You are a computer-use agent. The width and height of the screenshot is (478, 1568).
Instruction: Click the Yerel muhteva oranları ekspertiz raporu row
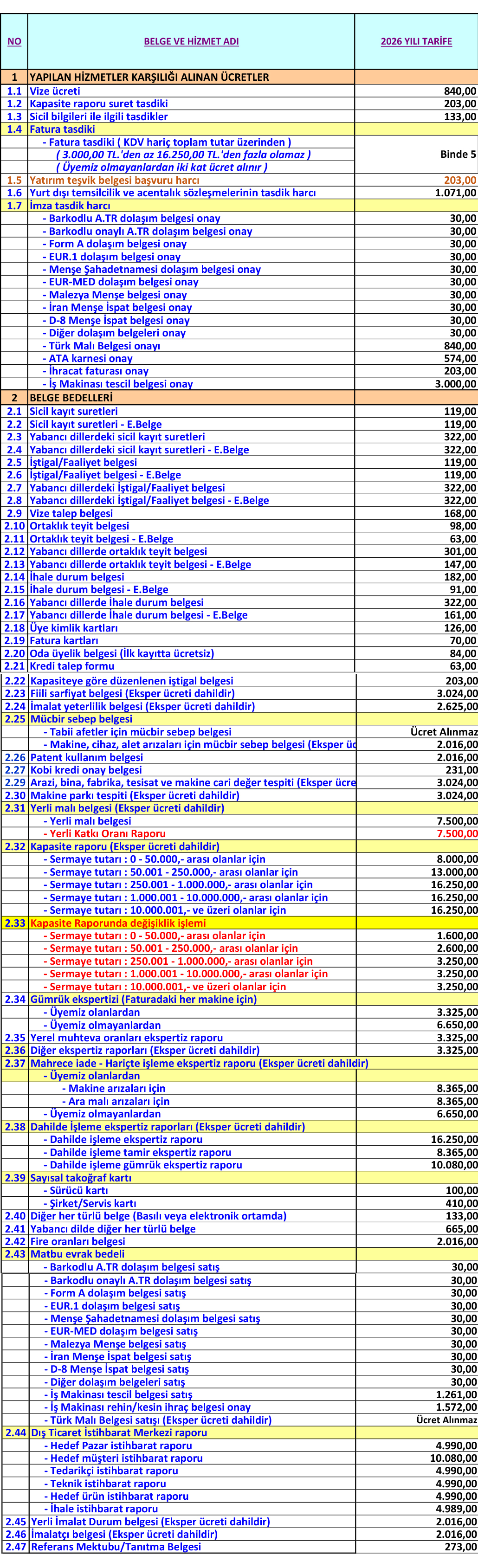[x=127, y=1037]
